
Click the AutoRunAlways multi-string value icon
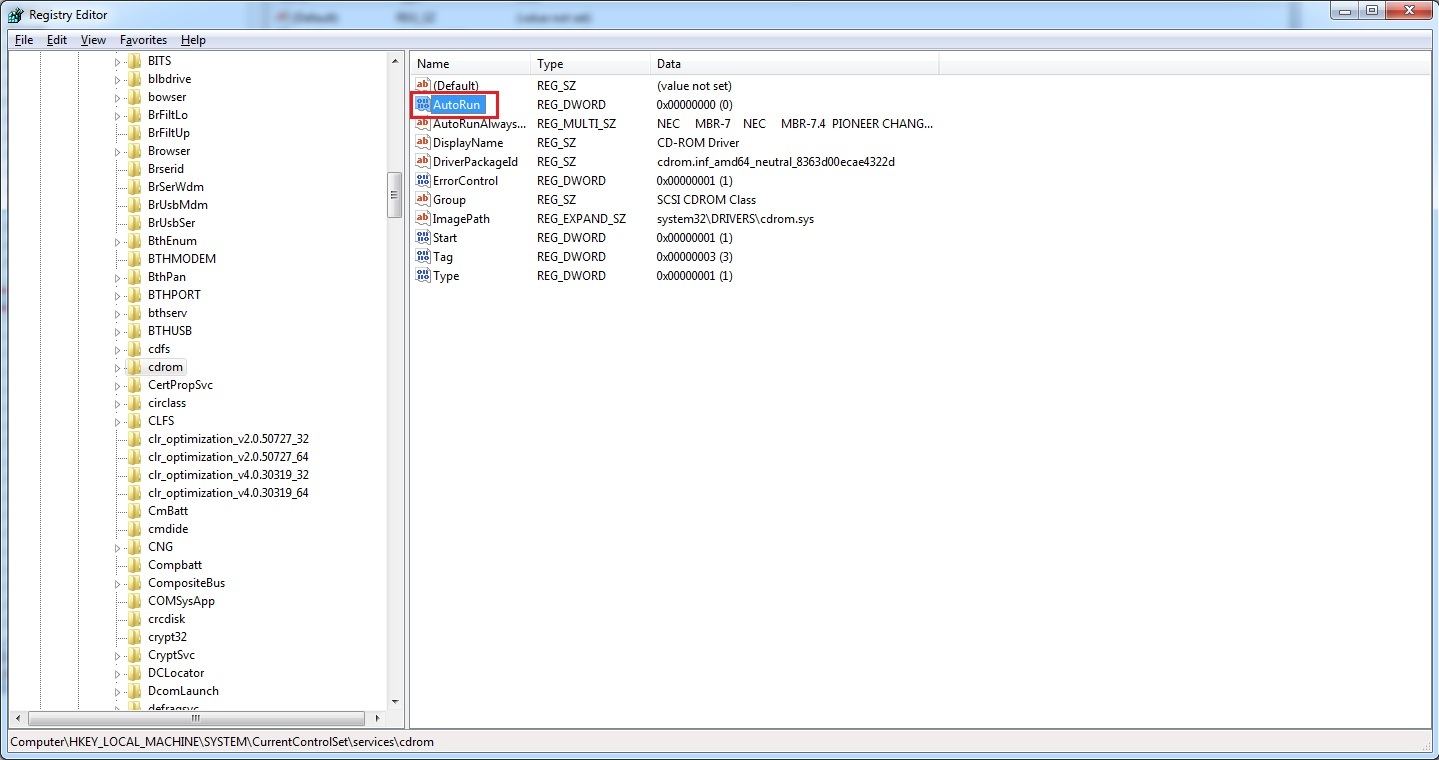[422, 123]
